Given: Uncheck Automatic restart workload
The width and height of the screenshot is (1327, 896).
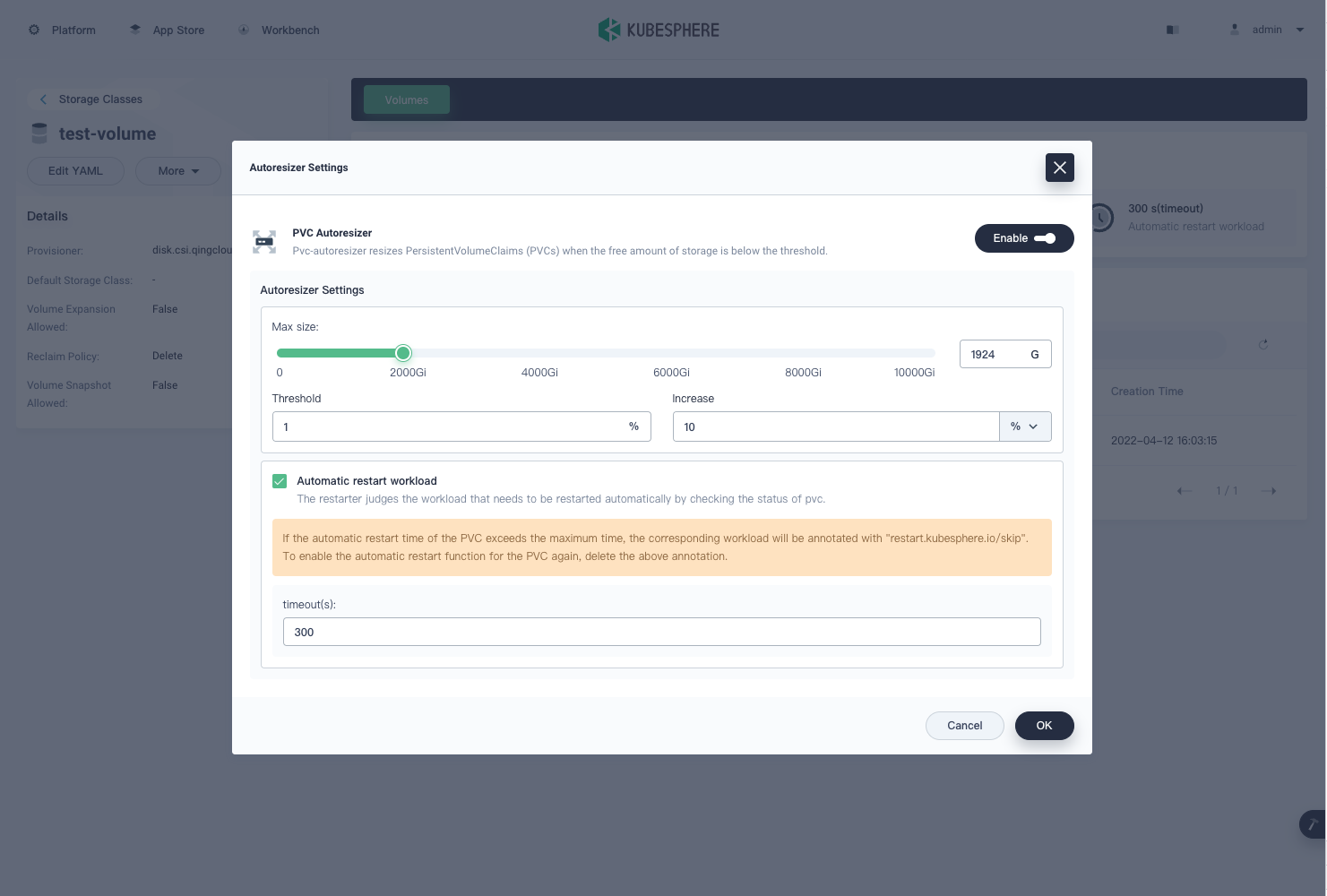Looking at the screenshot, I should (x=280, y=481).
